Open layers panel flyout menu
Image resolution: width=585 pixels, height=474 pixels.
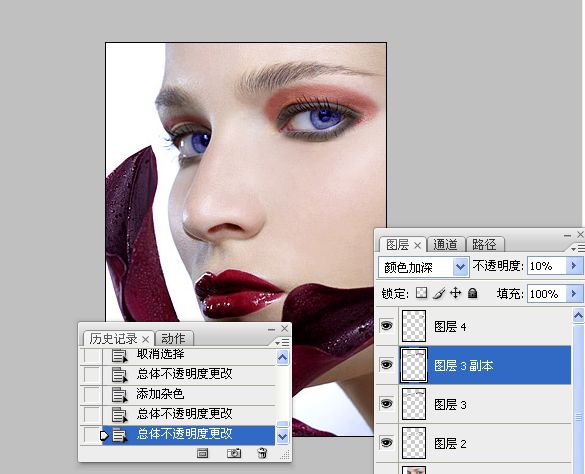578,248
